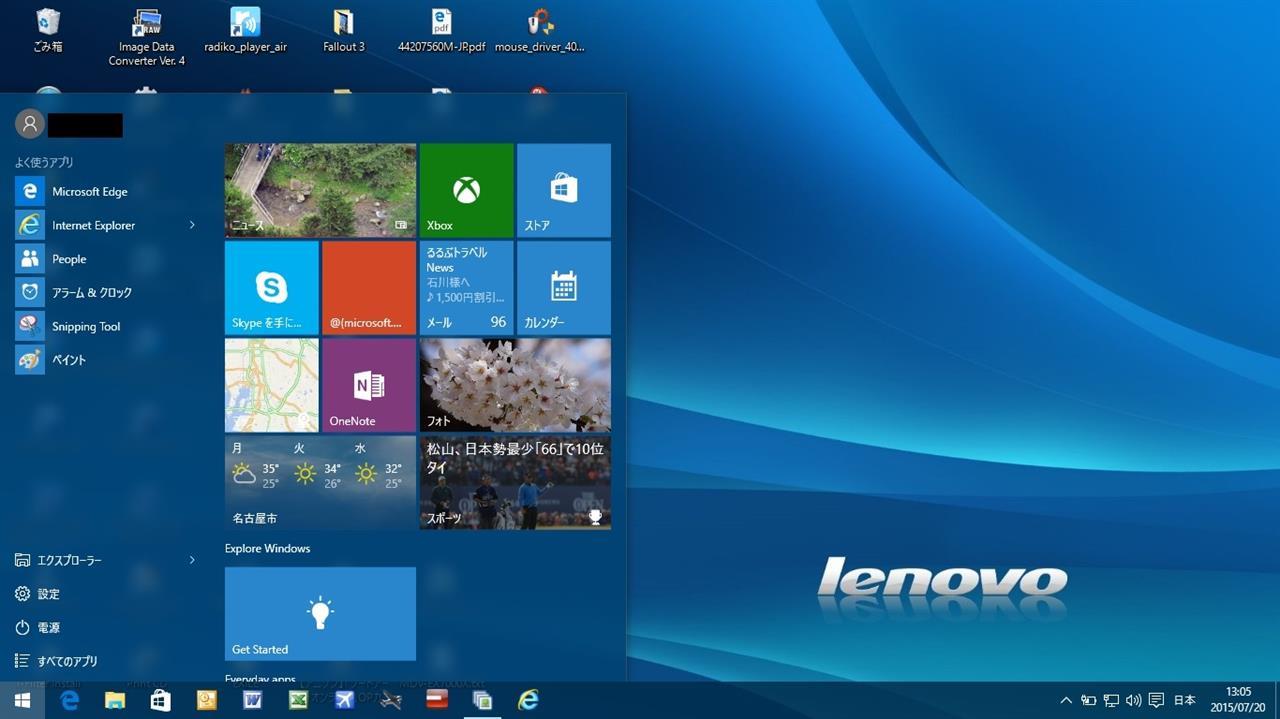Open the Action Center notifications icon
Image resolution: width=1280 pixels, height=719 pixels.
pos(1156,701)
